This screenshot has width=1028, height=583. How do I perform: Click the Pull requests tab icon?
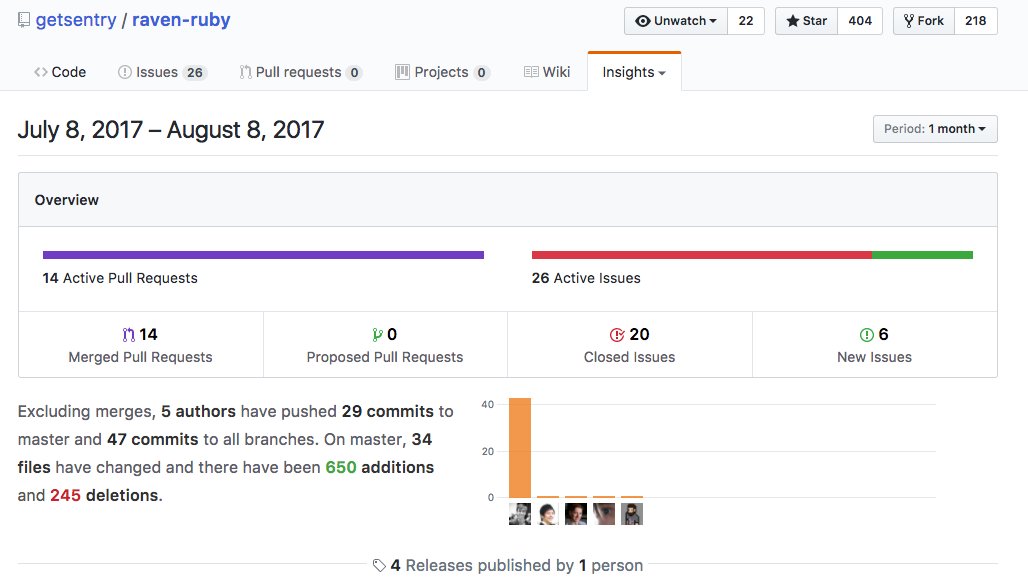(245, 72)
